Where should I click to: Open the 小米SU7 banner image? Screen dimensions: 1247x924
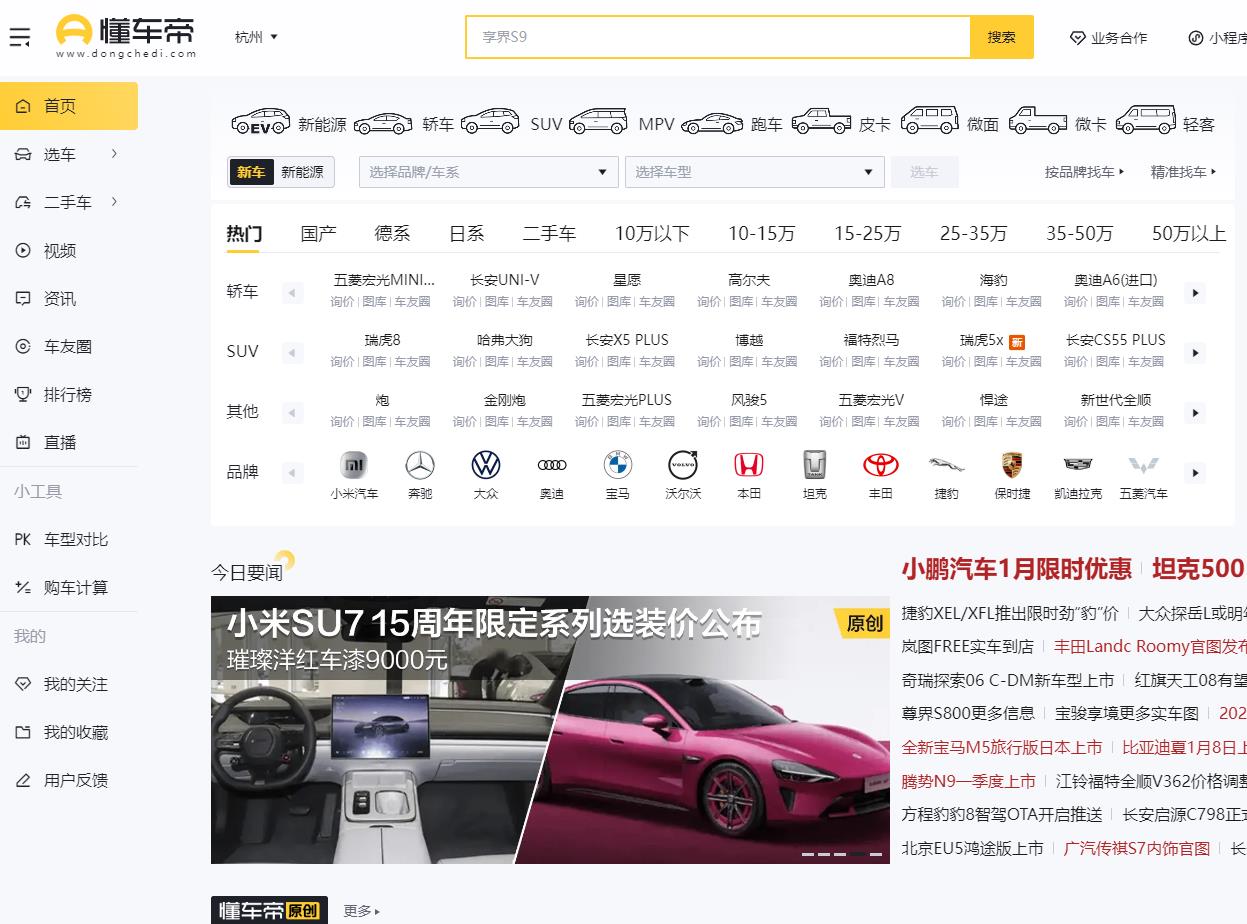550,730
